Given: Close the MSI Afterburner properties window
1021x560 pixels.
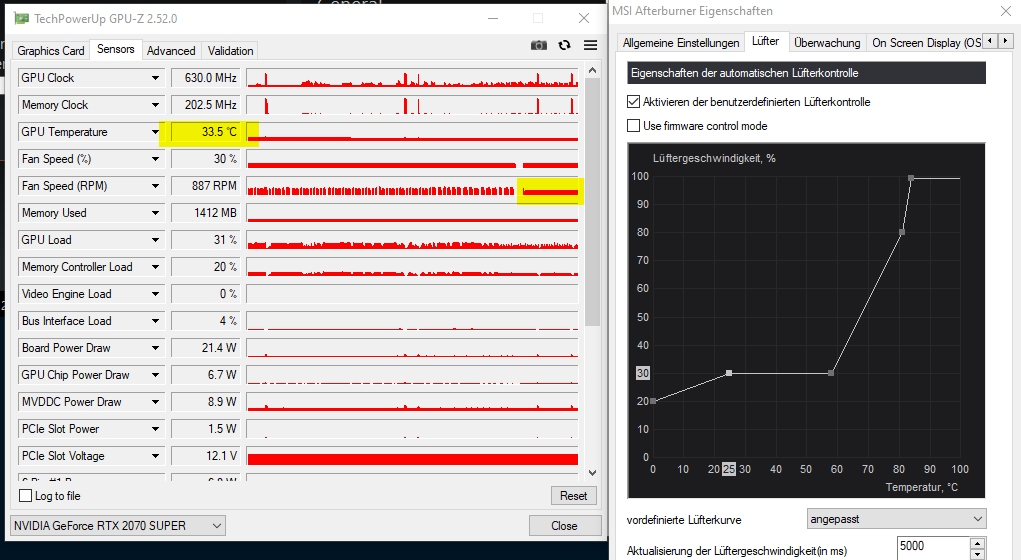Looking at the screenshot, I should [1006, 11].
